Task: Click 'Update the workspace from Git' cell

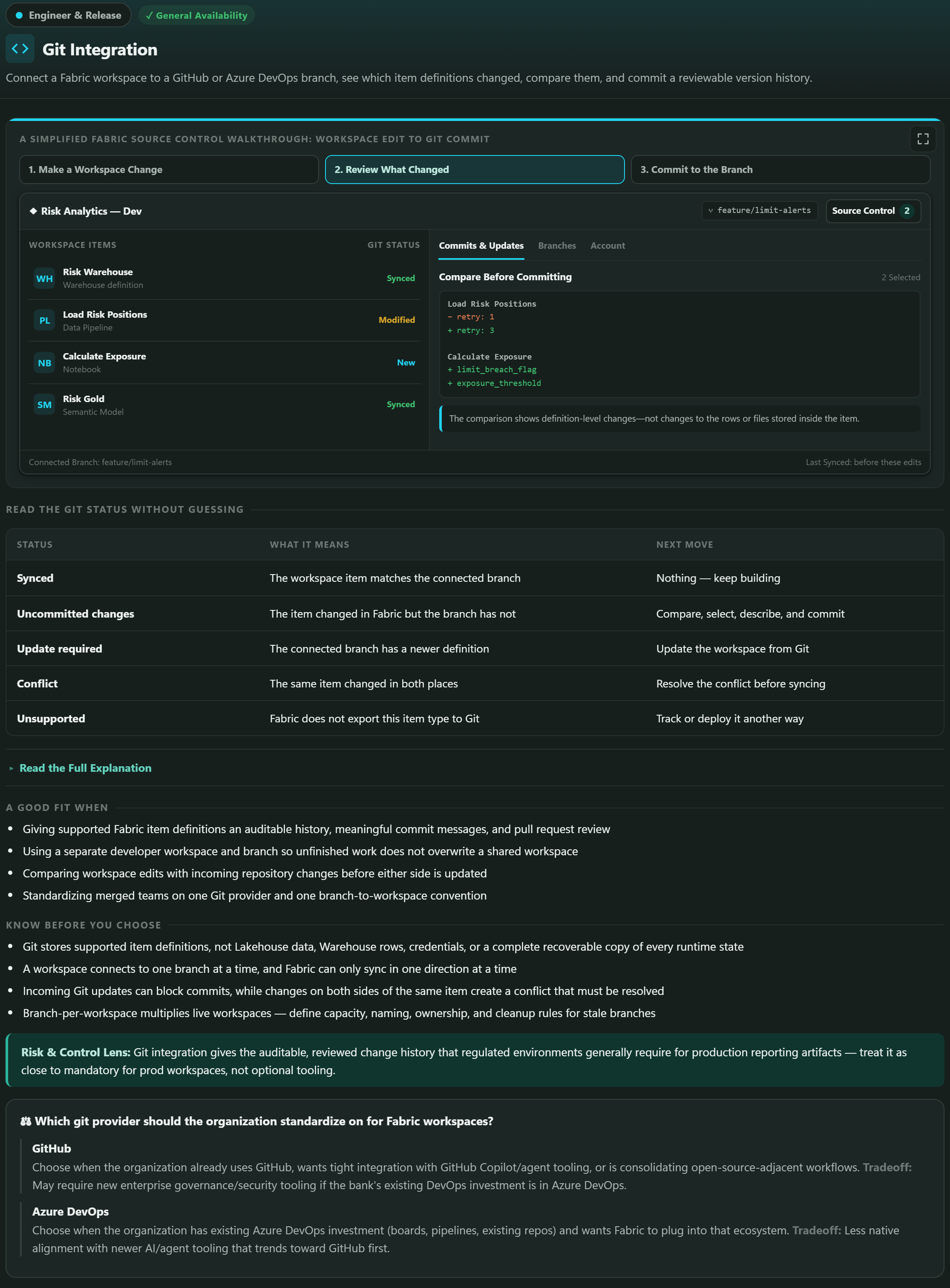Action: pyautogui.click(x=732, y=649)
